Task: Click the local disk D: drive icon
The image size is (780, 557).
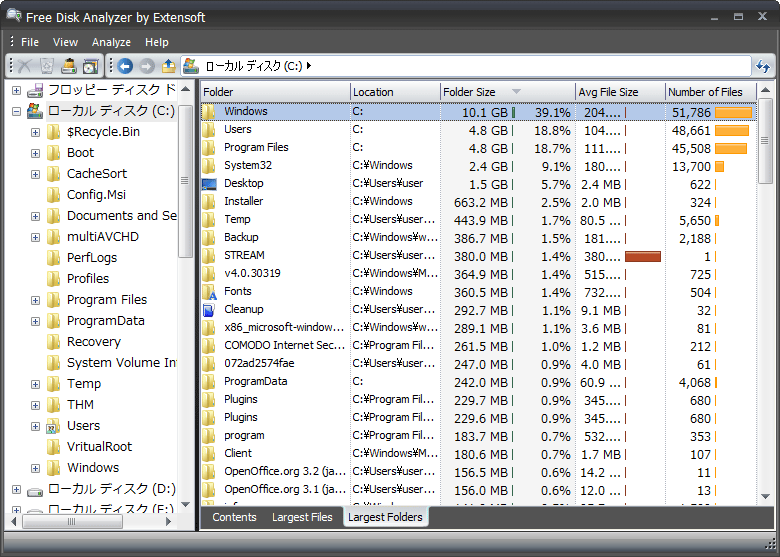Action: (x=35, y=490)
